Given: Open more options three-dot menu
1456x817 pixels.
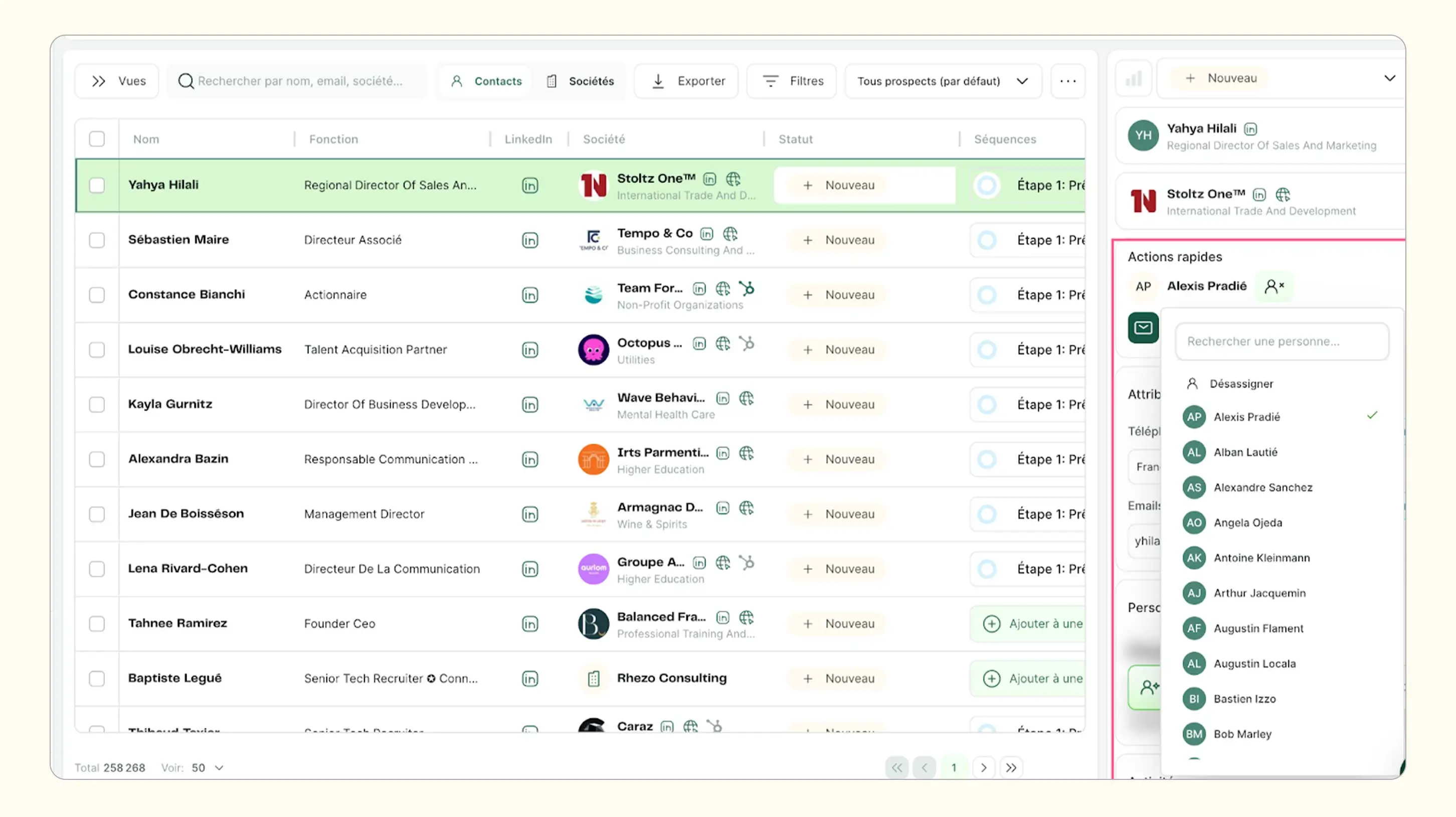Looking at the screenshot, I should click(x=1067, y=81).
